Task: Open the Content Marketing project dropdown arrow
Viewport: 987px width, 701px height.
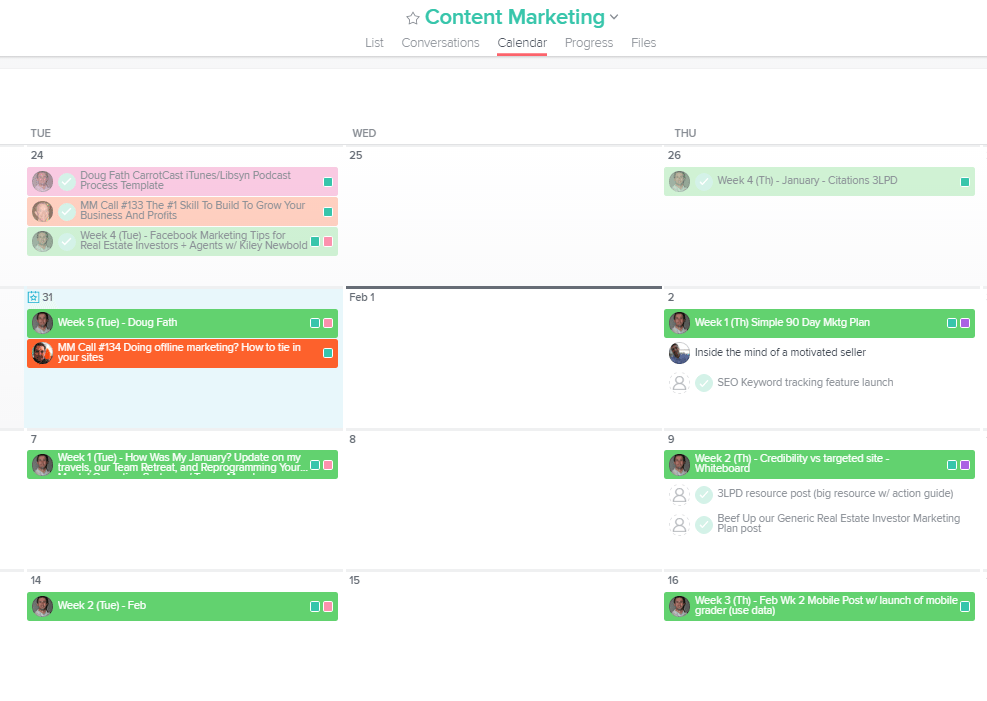Action: (614, 17)
